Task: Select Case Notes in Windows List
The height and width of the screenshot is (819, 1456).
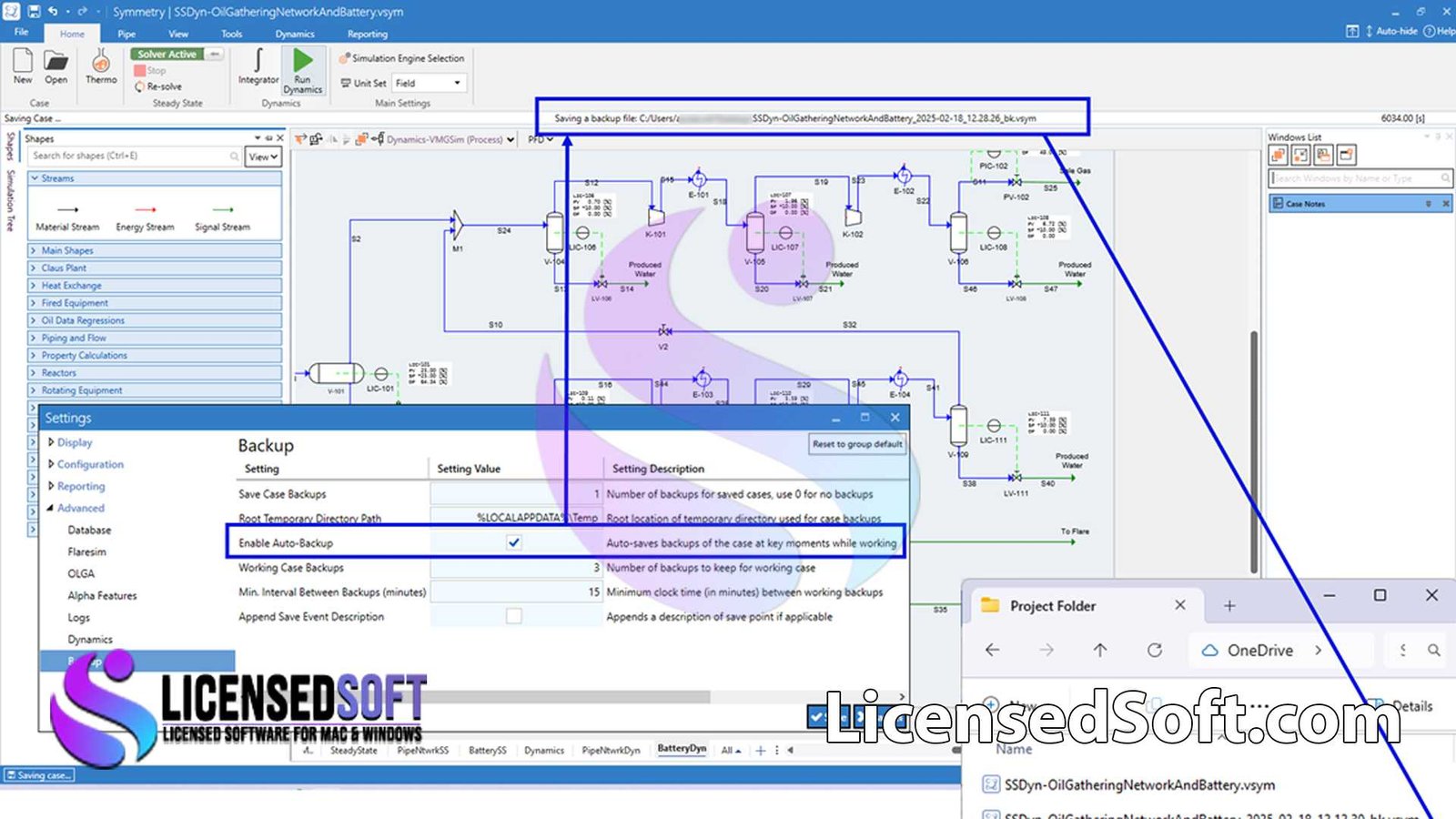Action: [x=1360, y=204]
